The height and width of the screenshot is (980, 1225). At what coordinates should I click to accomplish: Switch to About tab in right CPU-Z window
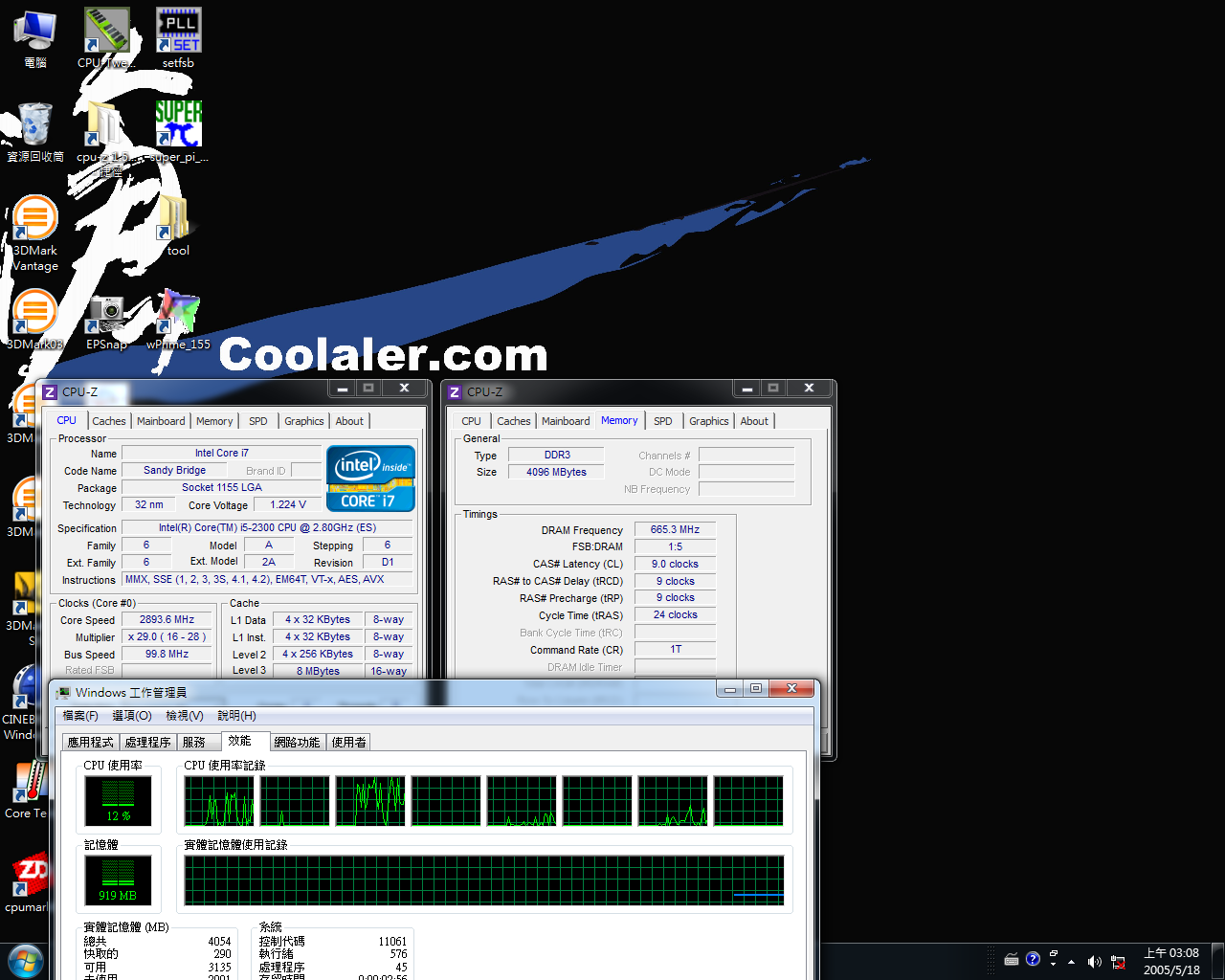[x=754, y=421]
